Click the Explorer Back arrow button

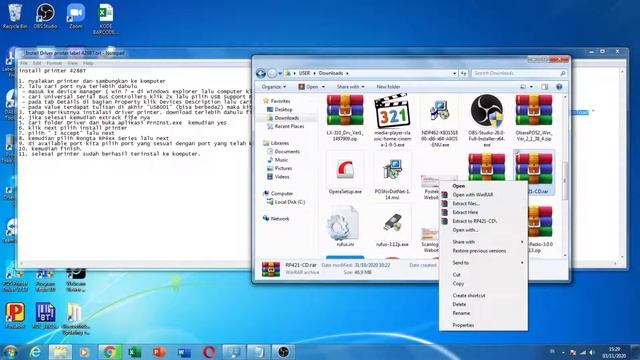click(261, 73)
